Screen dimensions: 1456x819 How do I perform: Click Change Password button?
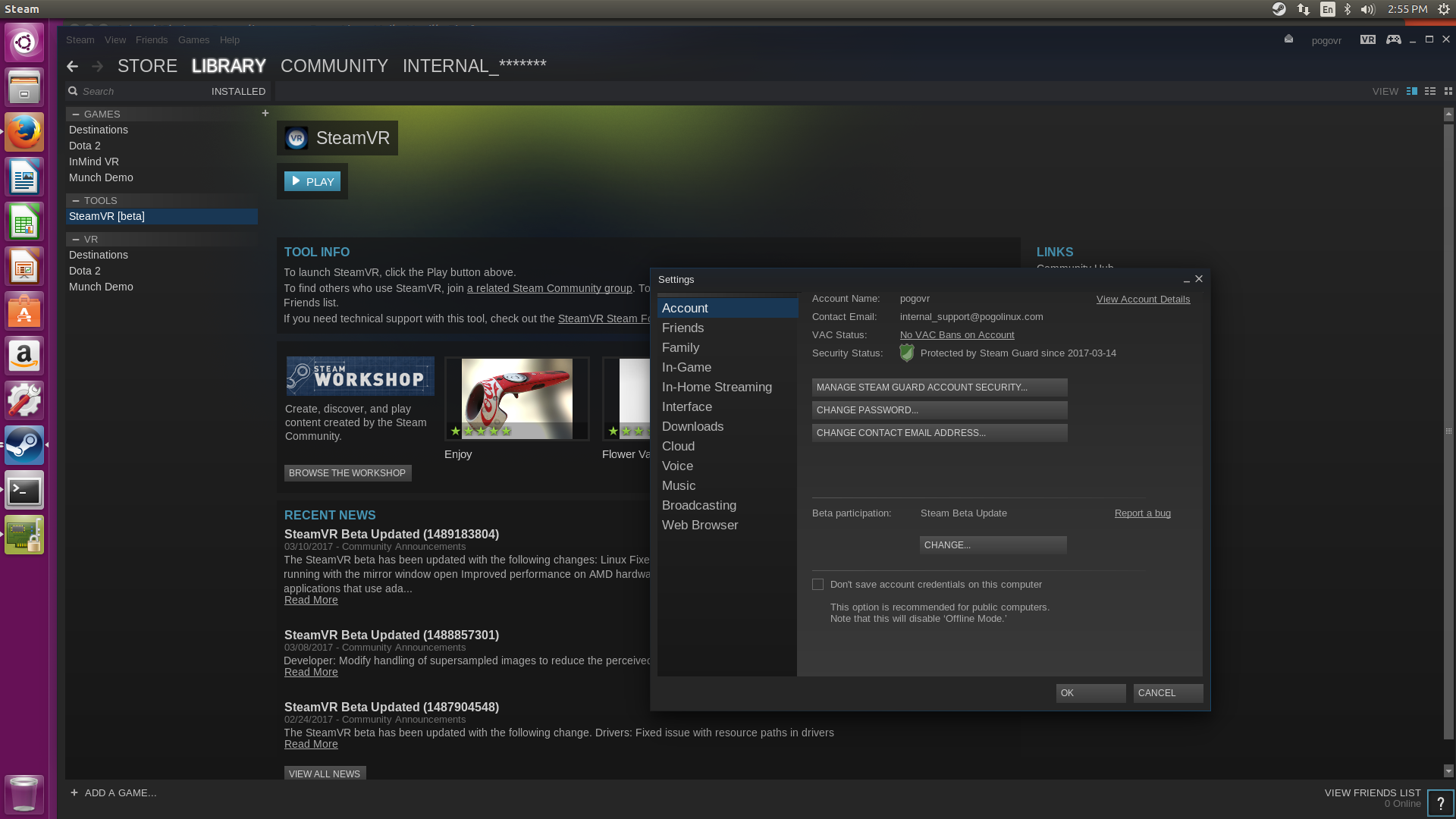940,410
